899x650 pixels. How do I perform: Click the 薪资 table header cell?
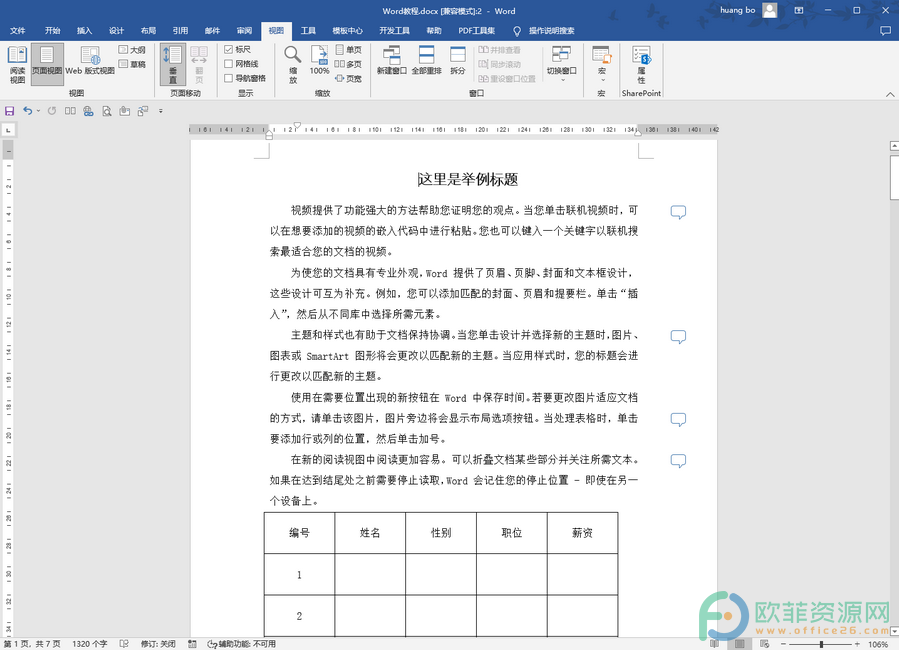pyautogui.click(x=583, y=533)
